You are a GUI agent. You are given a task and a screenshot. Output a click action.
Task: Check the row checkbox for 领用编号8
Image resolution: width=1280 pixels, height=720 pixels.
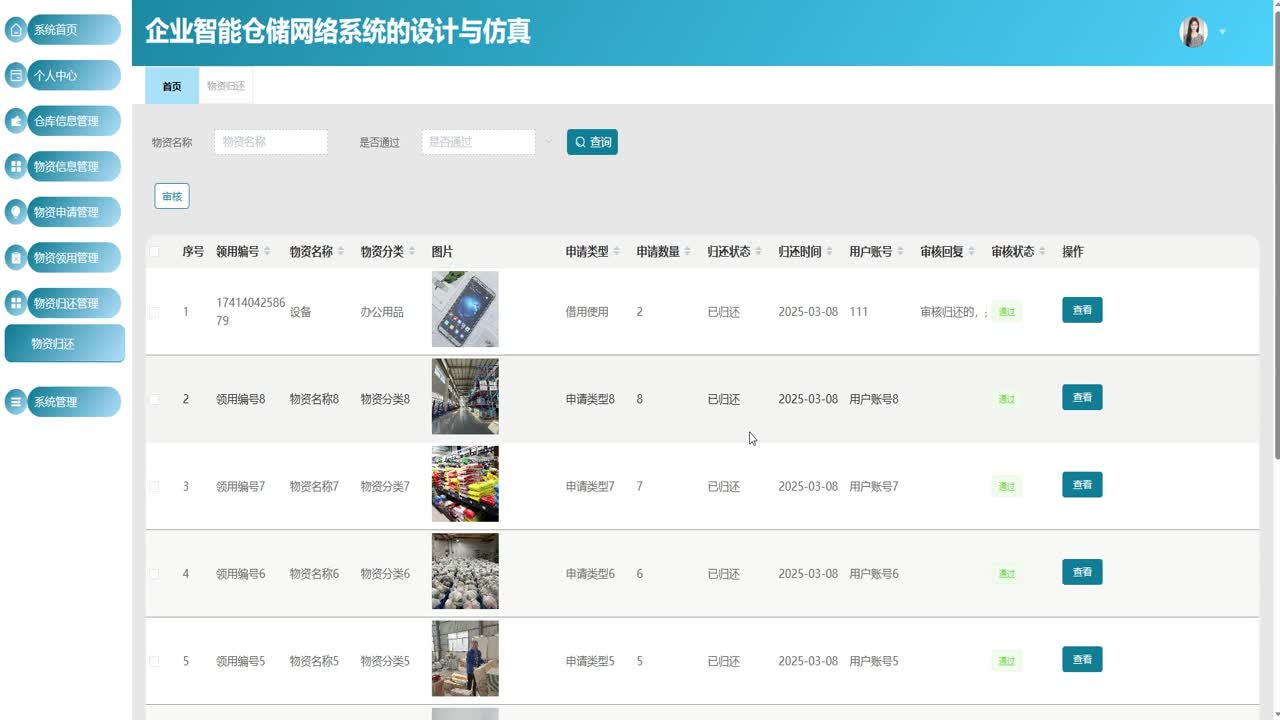[154, 399]
